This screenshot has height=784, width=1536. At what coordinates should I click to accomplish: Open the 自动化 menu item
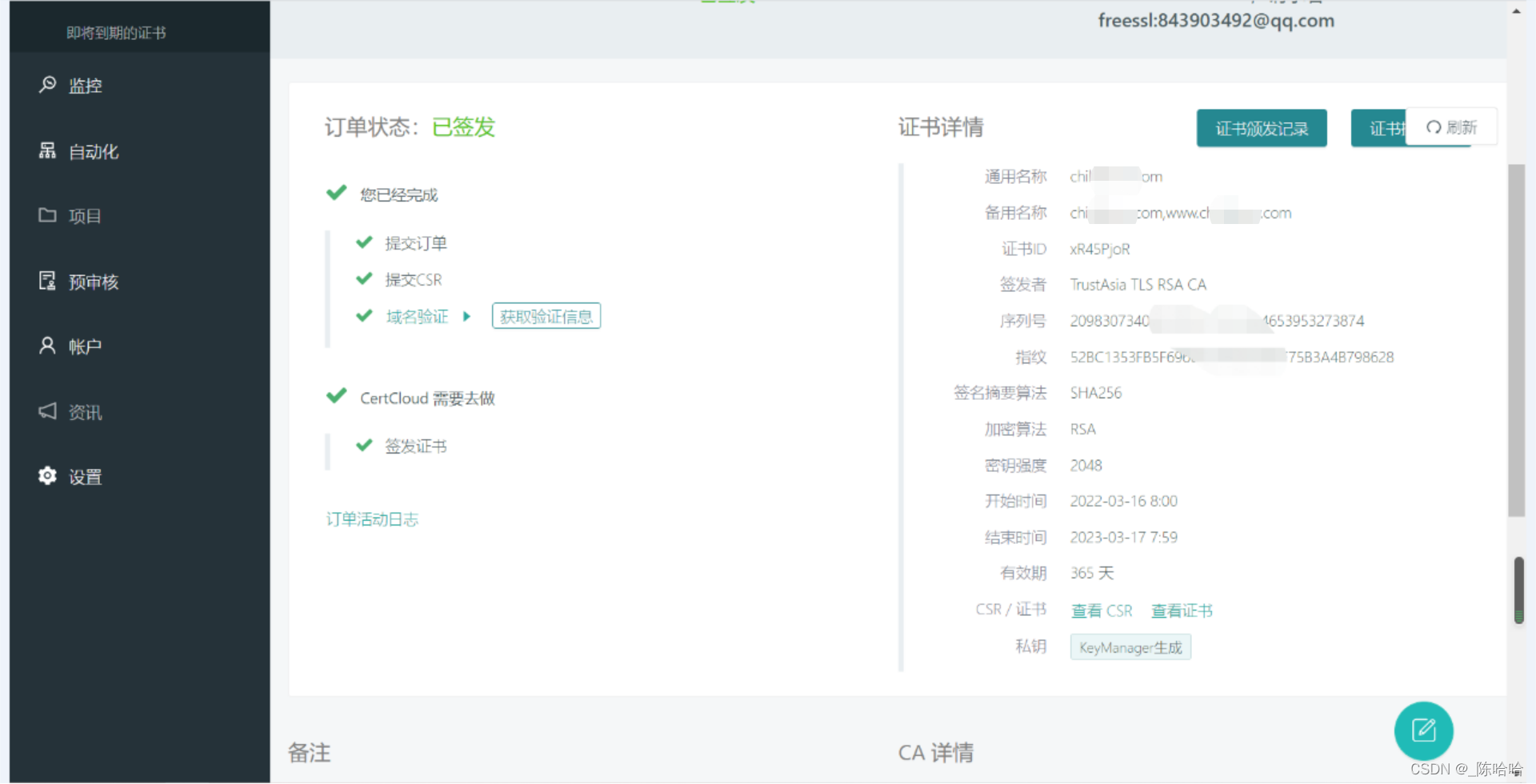pyautogui.click(x=94, y=152)
